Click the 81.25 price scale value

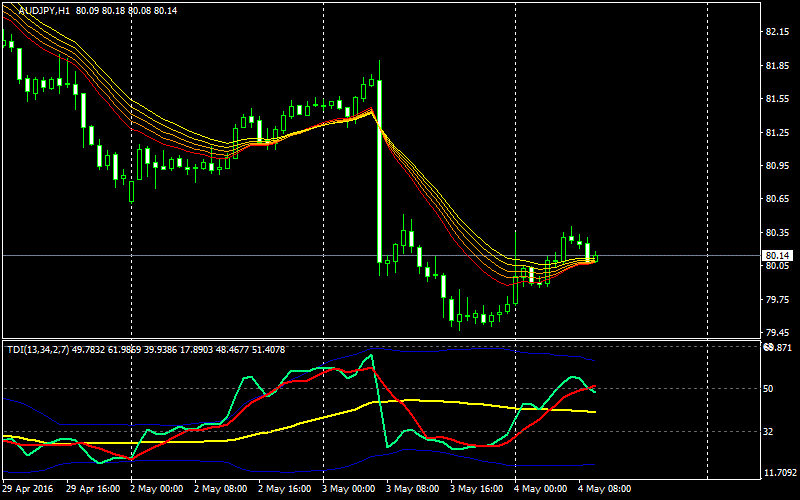pyautogui.click(x=775, y=132)
